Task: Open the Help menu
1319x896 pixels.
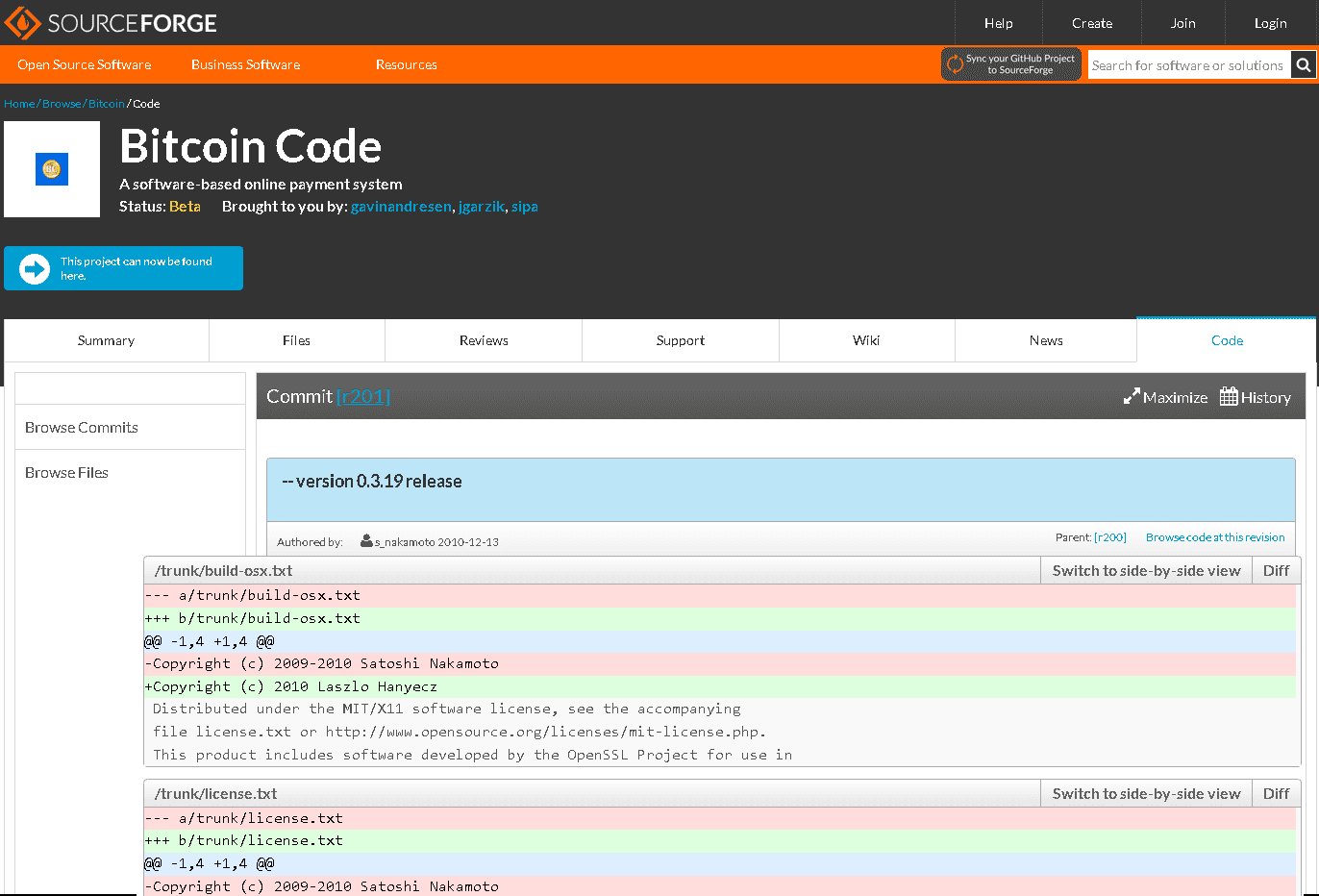Action: pos(998,23)
